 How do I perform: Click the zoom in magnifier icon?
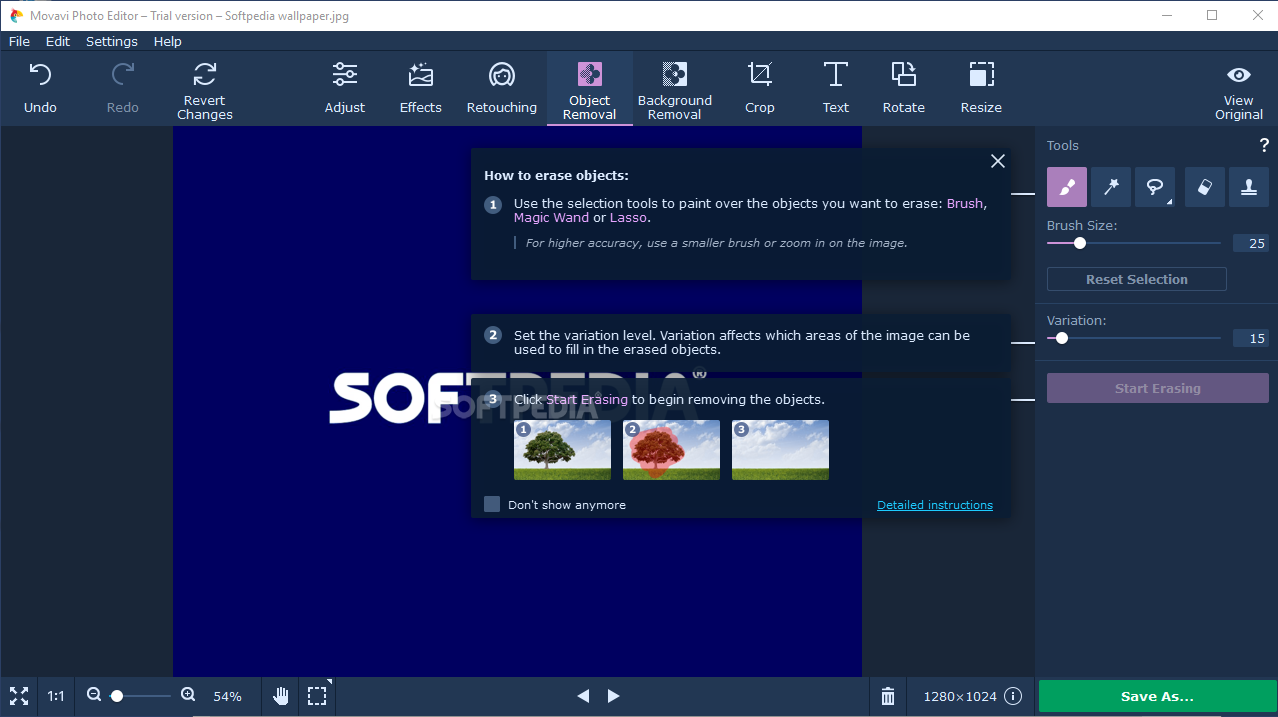point(188,695)
